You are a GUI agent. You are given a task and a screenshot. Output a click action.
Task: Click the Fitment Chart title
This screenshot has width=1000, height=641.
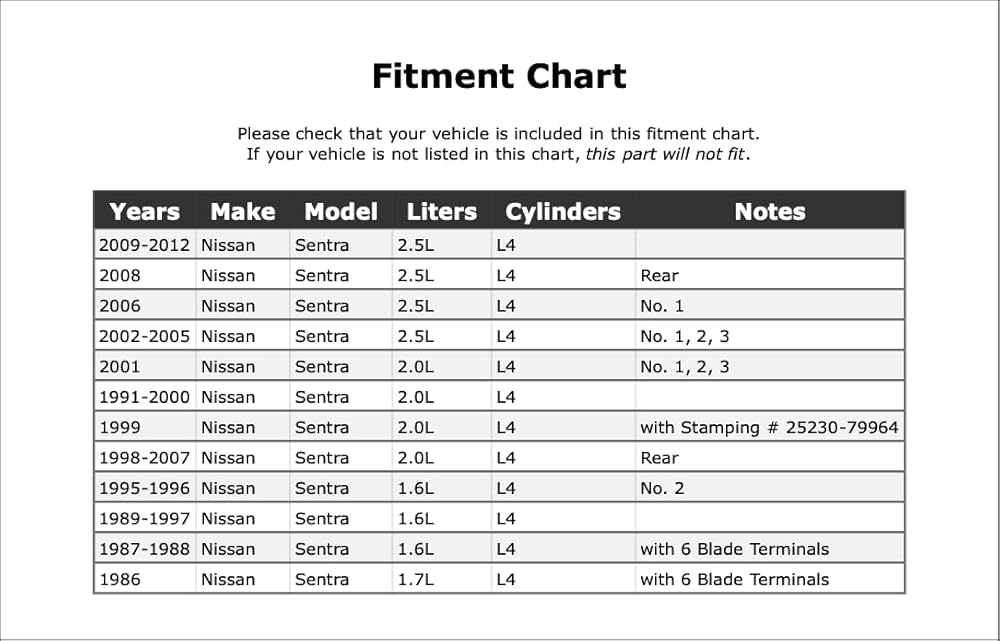(499, 76)
